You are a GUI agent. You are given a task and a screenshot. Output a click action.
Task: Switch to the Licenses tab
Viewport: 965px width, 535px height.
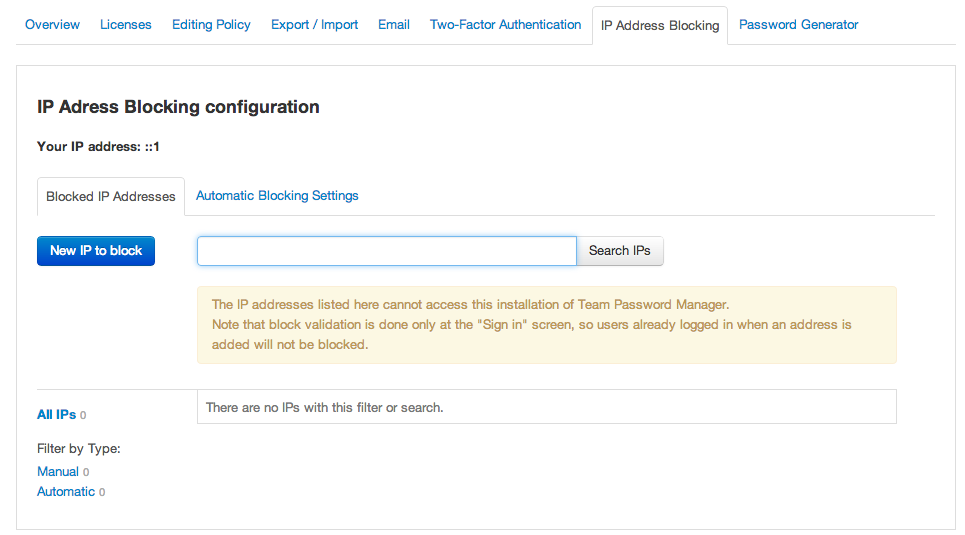point(126,25)
